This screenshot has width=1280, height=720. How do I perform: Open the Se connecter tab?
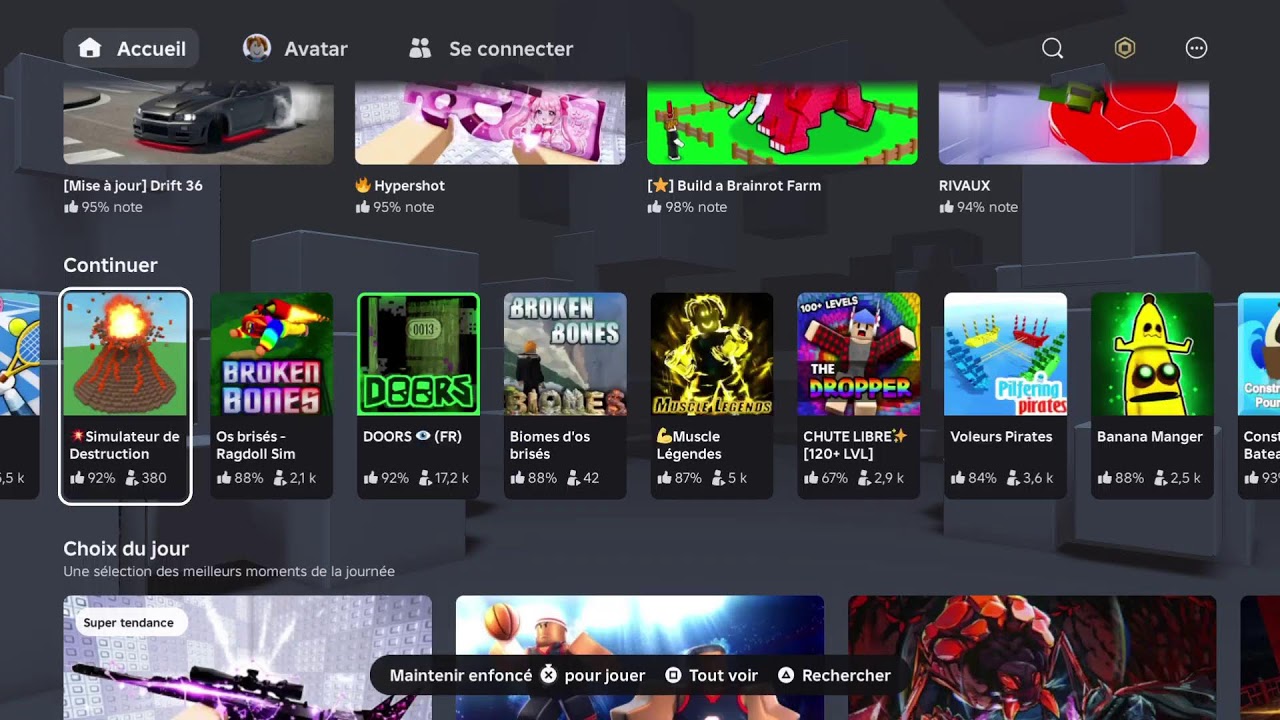[491, 48]
